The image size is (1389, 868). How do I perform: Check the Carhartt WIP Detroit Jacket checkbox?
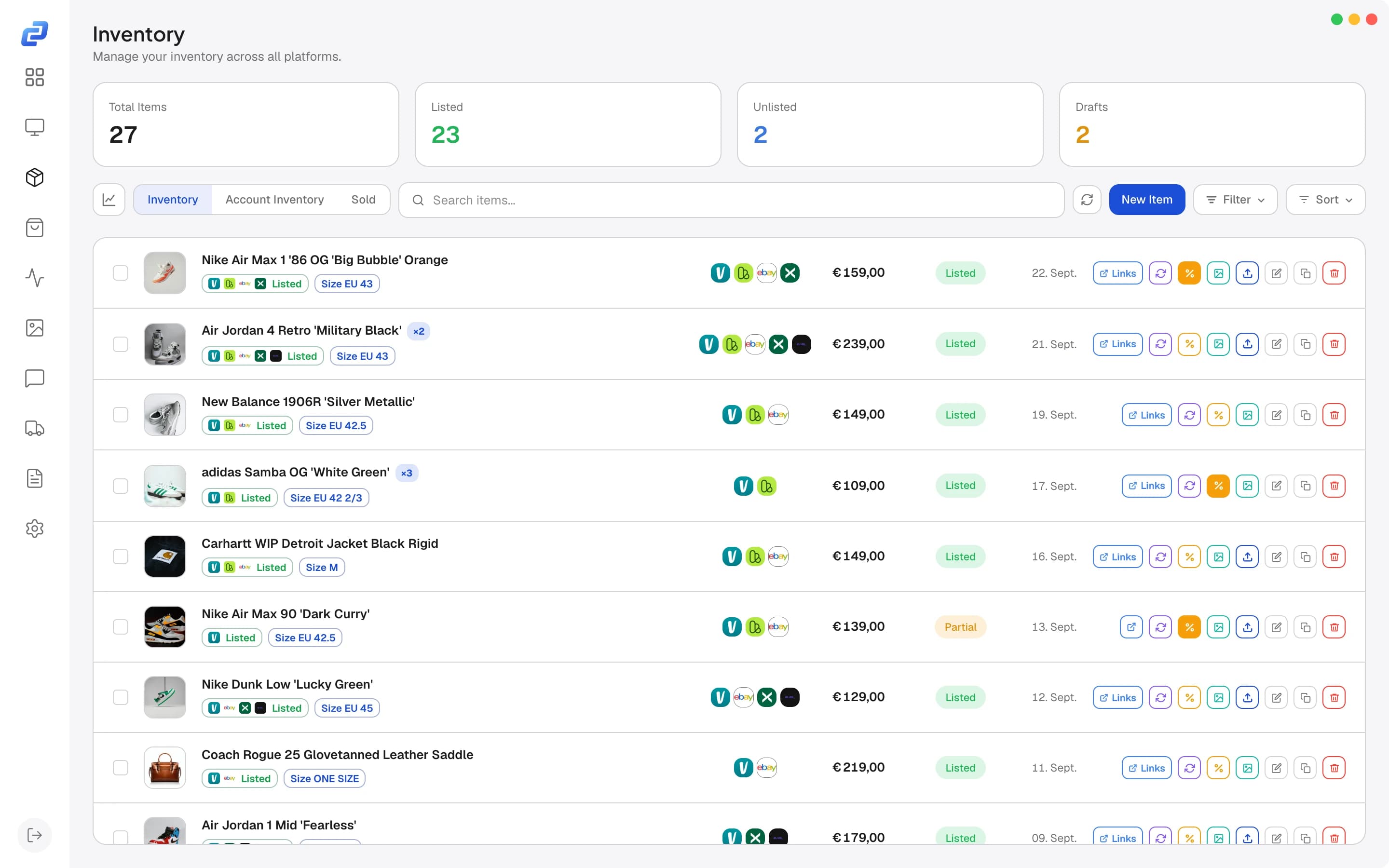click(121, 556)
